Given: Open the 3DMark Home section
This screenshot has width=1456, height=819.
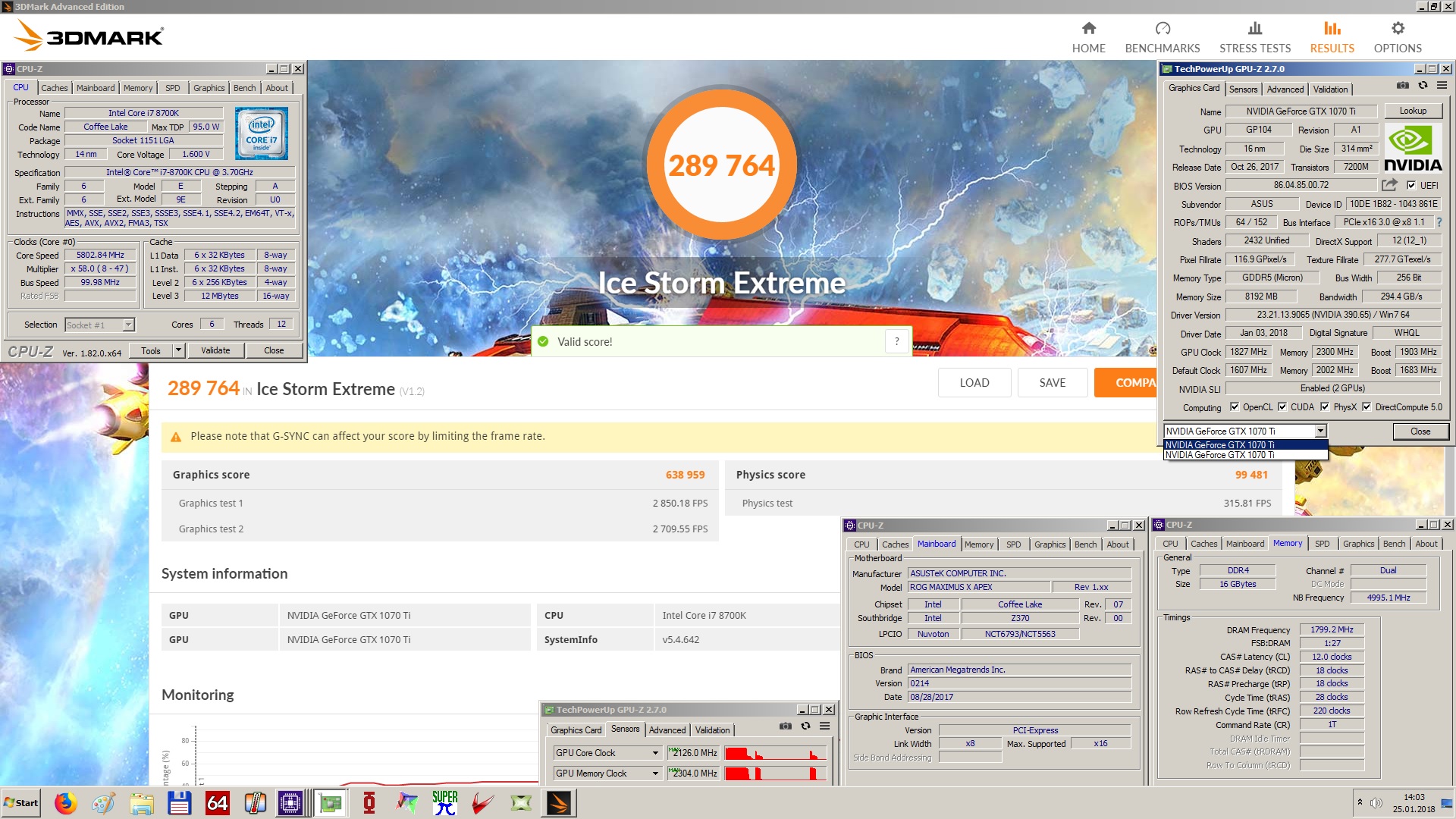Looking at the screenshot, I should (1088, 37).
